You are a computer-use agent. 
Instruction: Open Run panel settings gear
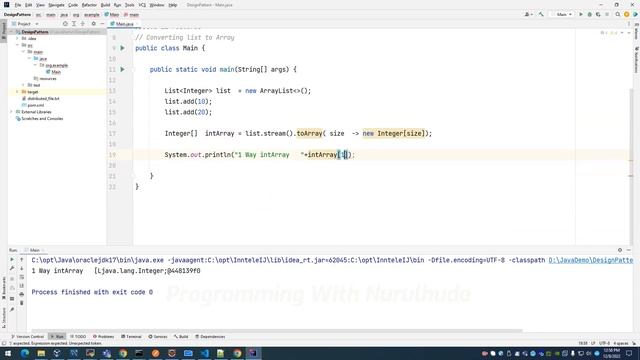coord(620,250)
